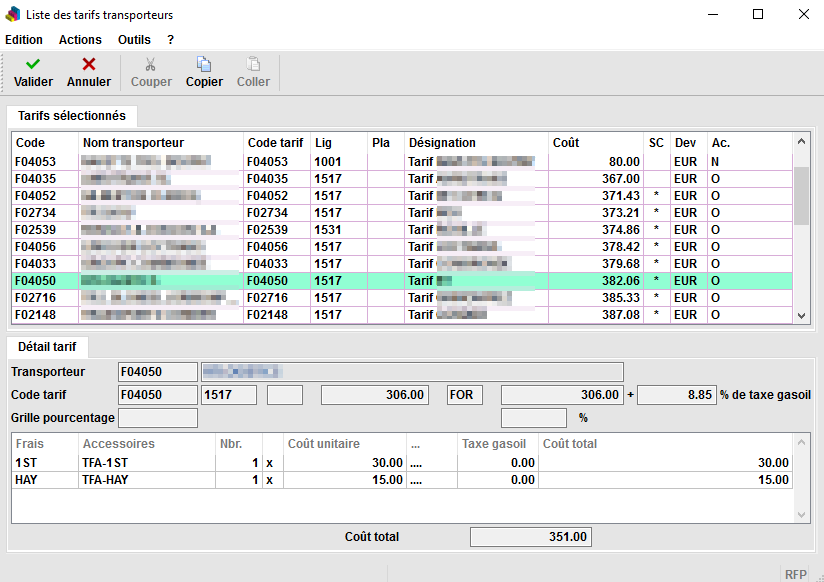824x582 pixels.
Task: Click the Coller clipboard icon
Action: (253, 64)
